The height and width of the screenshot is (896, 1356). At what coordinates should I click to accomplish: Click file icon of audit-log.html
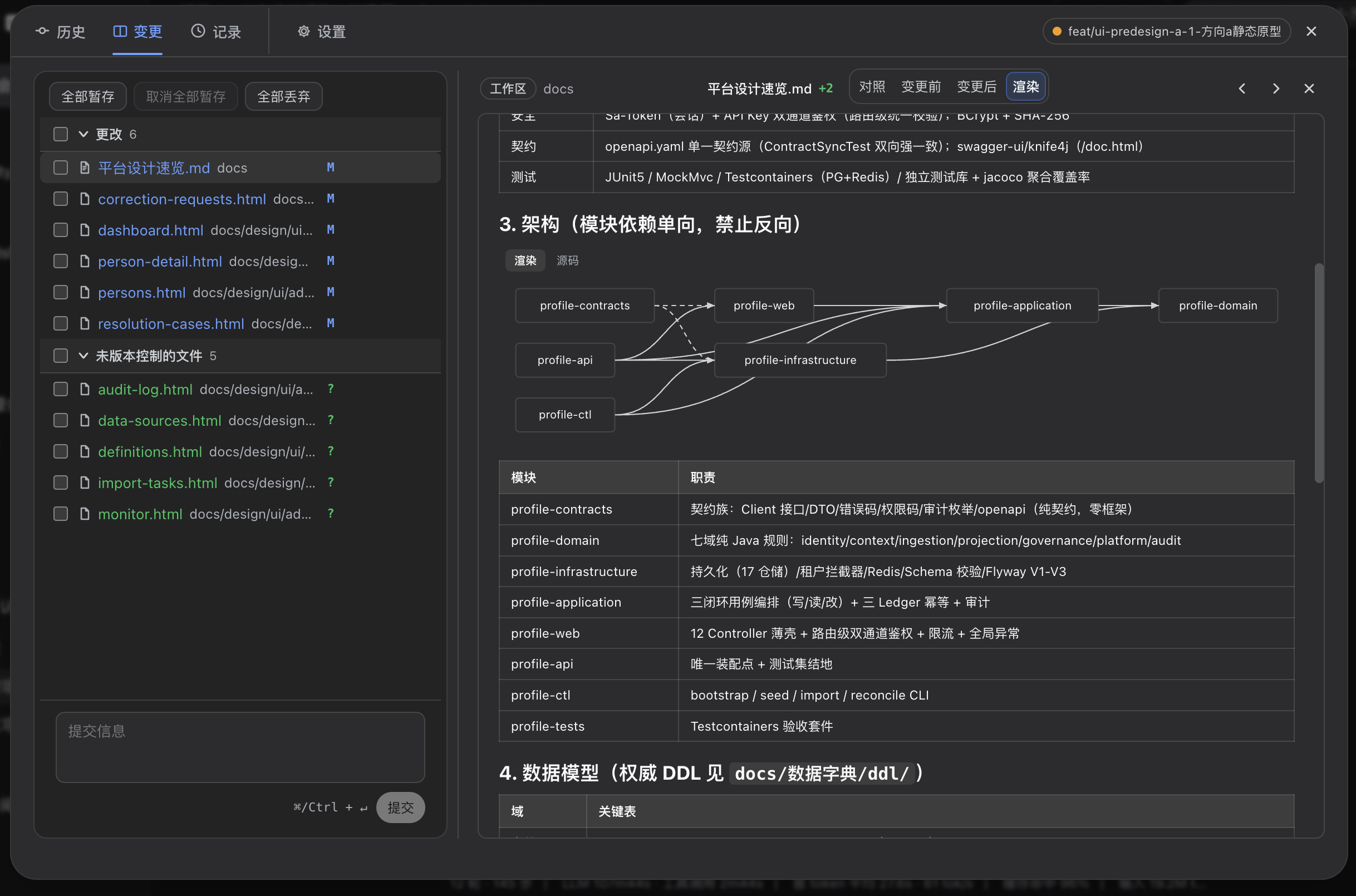pyautogui.click(x=85, y=389)
